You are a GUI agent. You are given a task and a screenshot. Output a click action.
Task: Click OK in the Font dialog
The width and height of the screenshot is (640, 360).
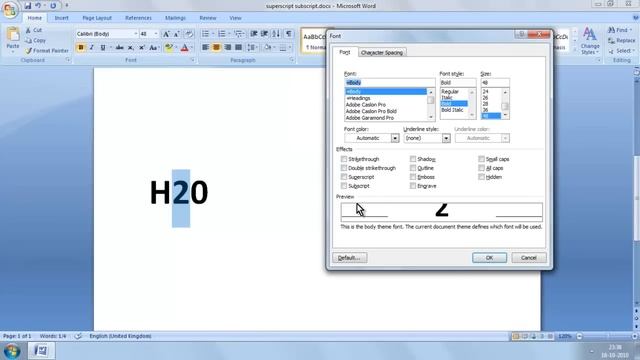pyautogui.click(x=489, y=258)
